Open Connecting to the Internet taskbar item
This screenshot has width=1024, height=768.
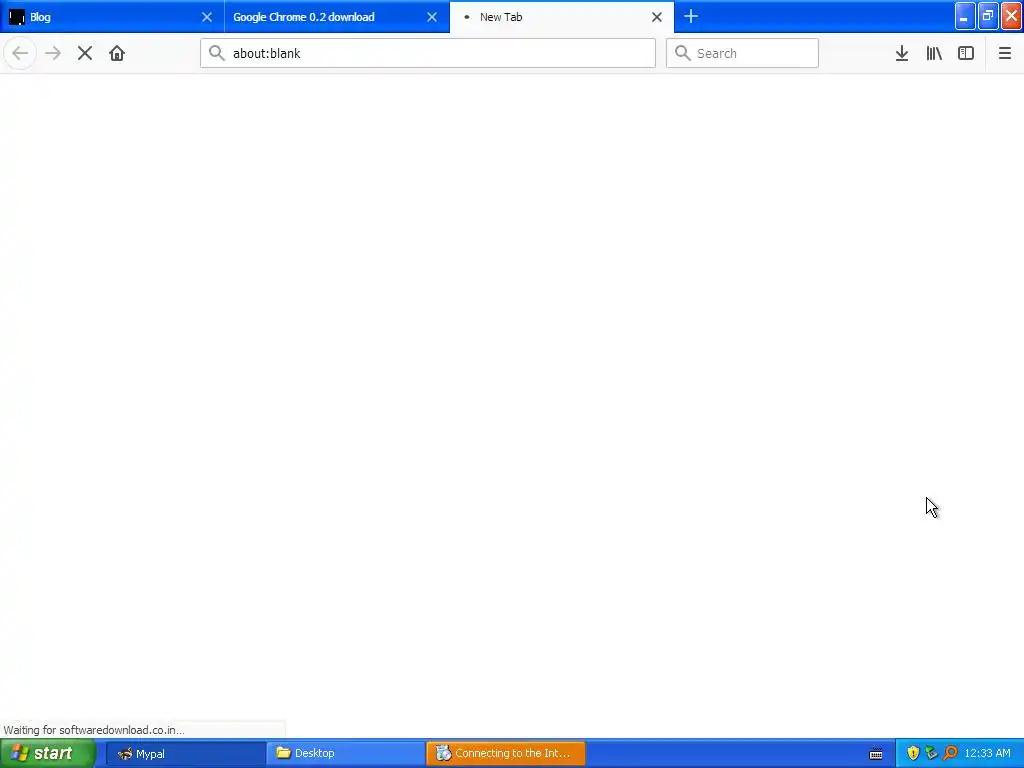click(x=505, y=753)
